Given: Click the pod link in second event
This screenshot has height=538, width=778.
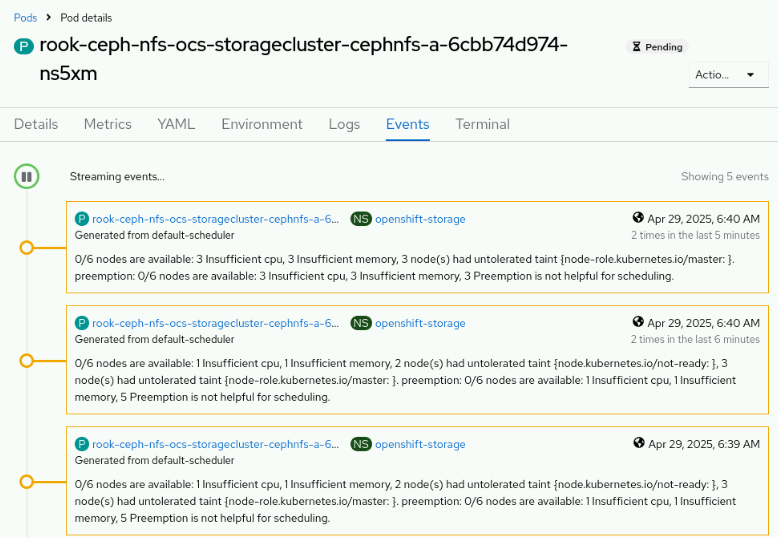Looking at the screenshot, I should point(215,323).
